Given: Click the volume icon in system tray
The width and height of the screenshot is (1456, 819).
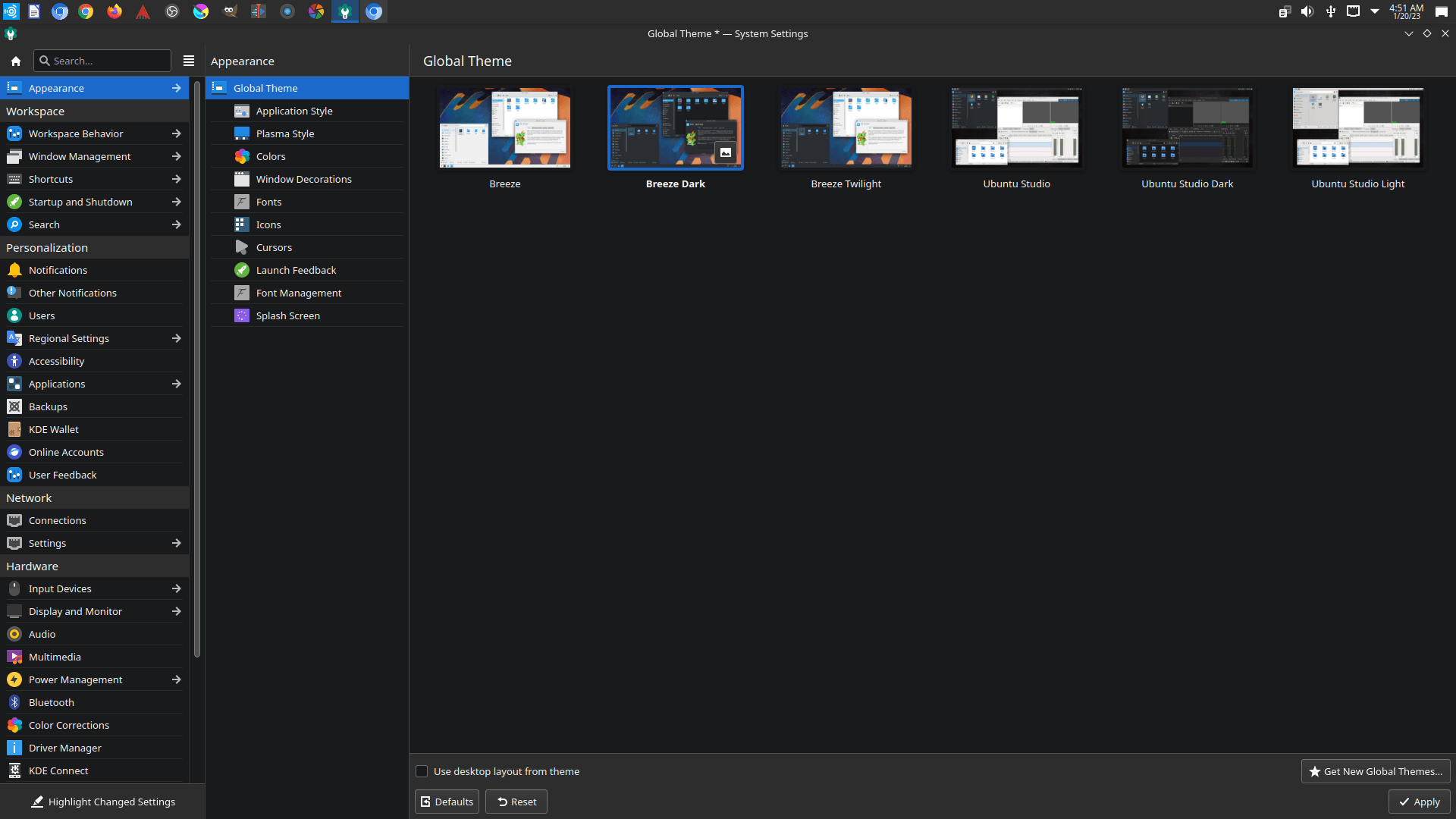Looking at the screenshot, I should coord(1307,11).
